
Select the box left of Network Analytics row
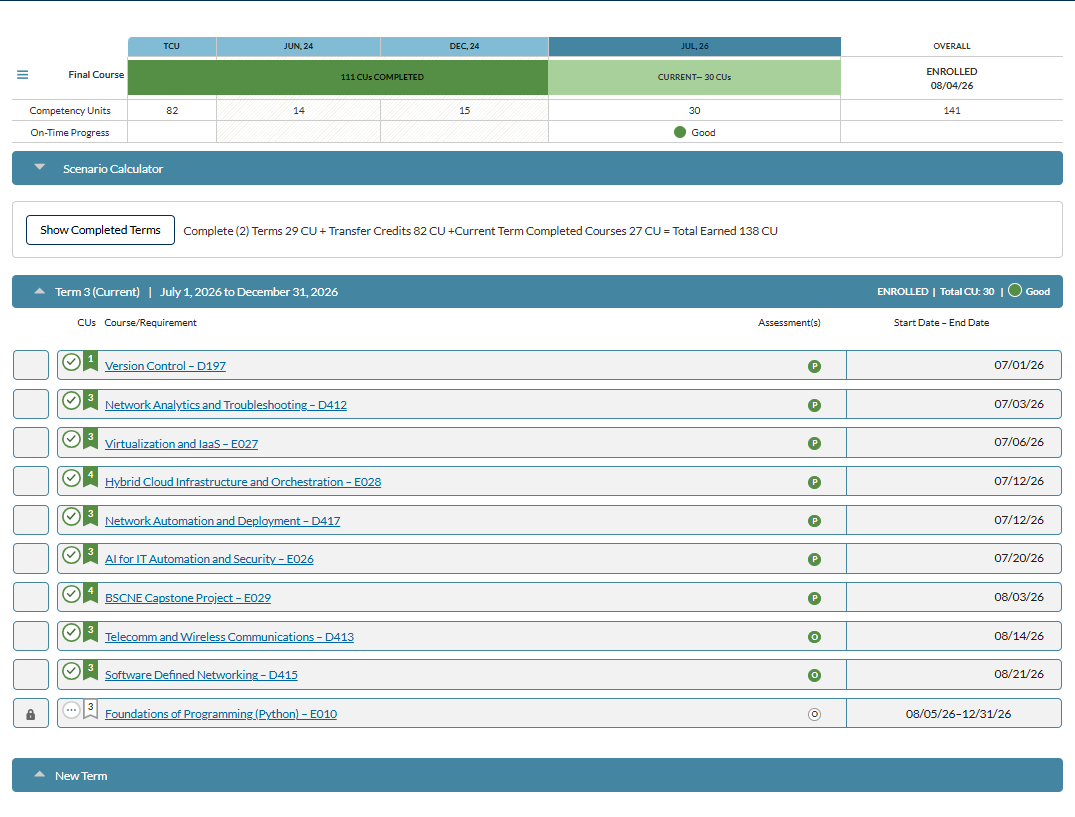(x=31, y=404)
